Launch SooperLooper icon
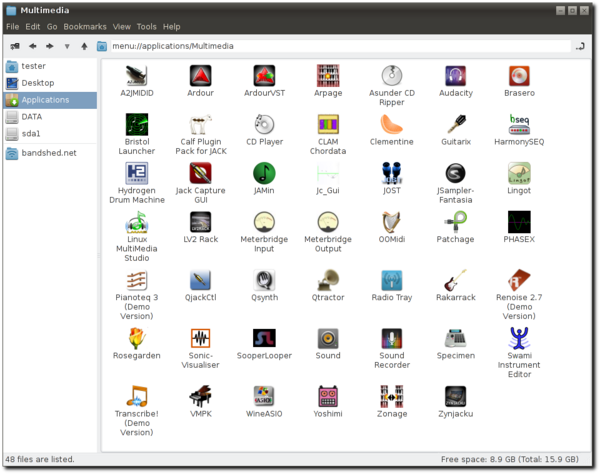600x474 pixels. pos(264,338)
